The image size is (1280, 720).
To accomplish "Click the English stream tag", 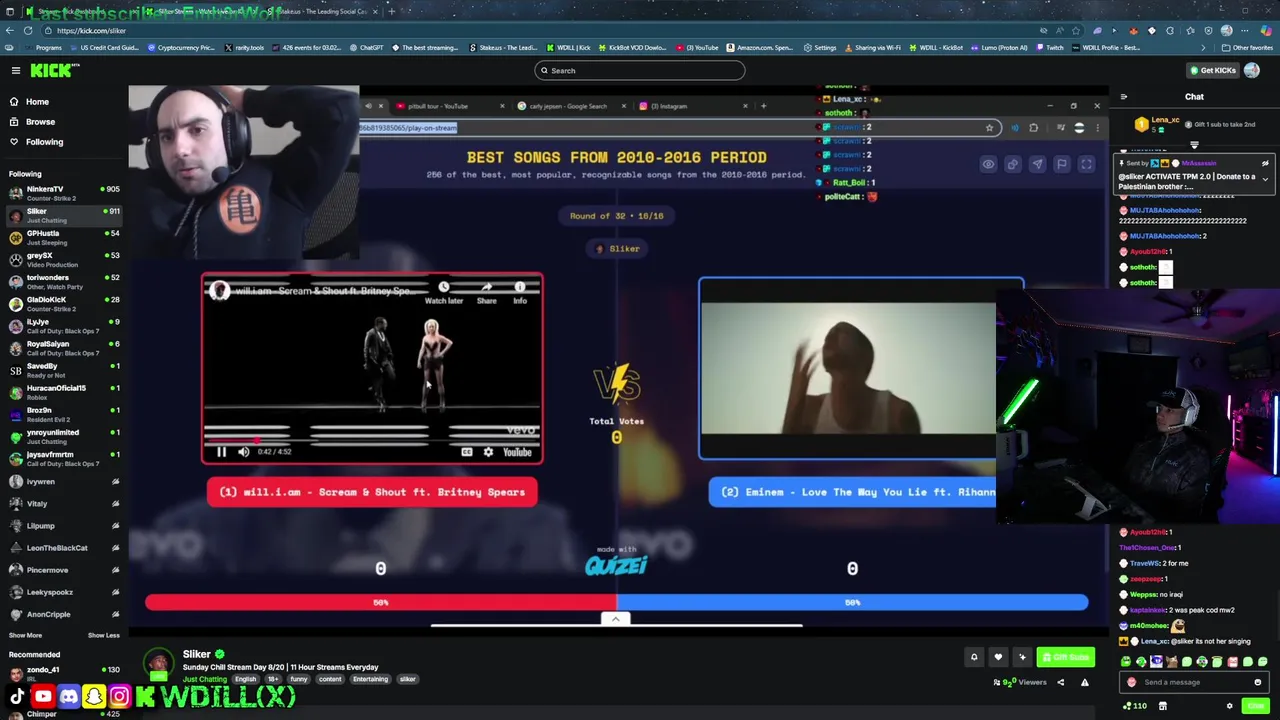I will coord(245,679).
